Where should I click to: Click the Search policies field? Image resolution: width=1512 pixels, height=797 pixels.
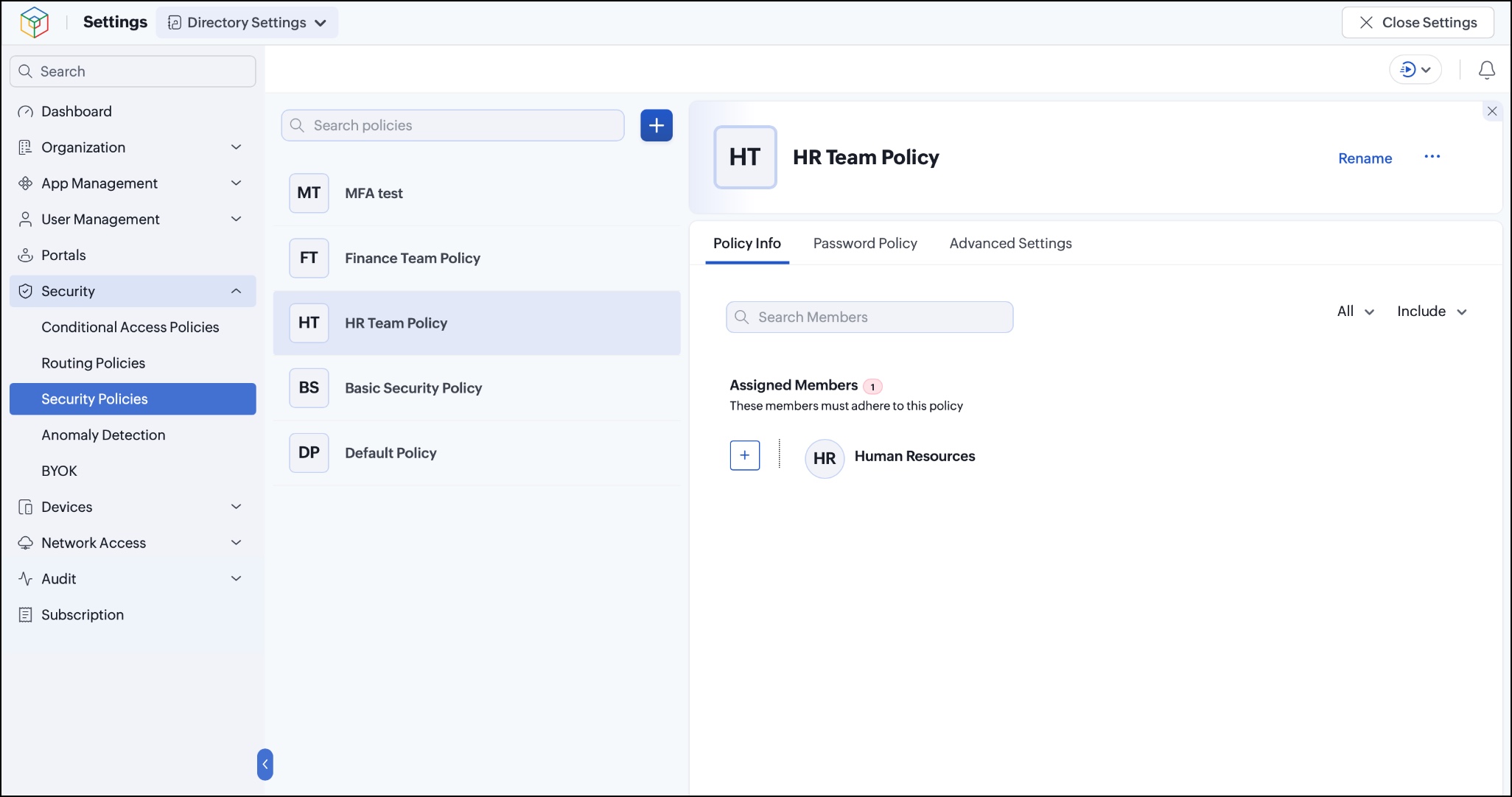(x=452, y=125)
